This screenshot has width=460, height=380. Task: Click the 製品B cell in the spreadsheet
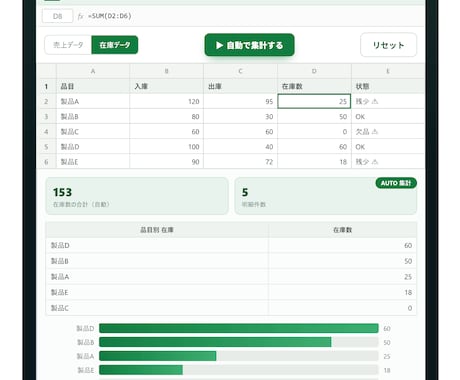(x=93, y=117)
